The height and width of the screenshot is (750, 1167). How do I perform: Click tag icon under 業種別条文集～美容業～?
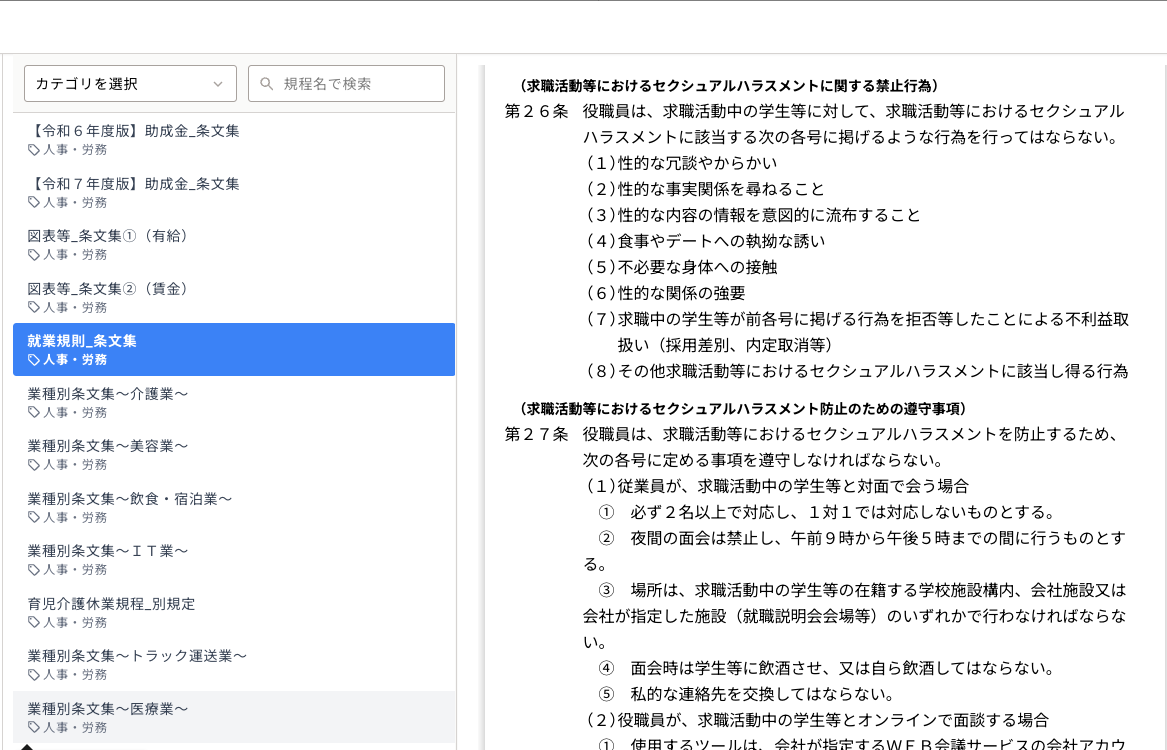point(34,465)
